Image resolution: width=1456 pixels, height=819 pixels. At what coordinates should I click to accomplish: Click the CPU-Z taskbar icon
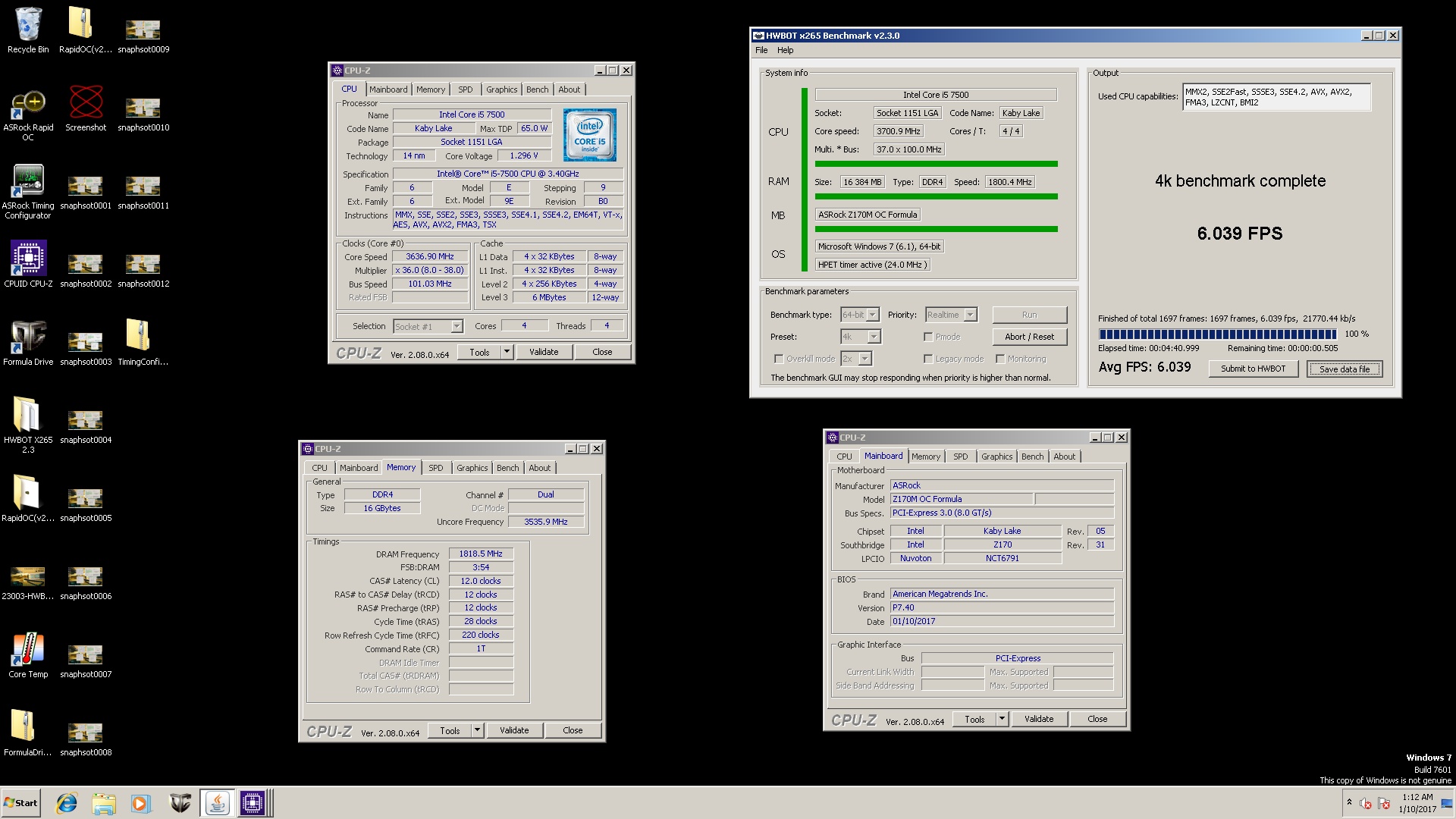pos(253,803)
